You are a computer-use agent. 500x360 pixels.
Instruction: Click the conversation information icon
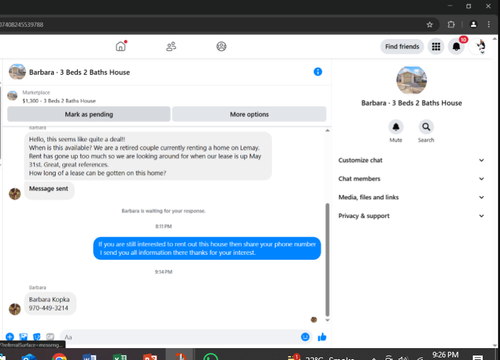tap(318, 72)
